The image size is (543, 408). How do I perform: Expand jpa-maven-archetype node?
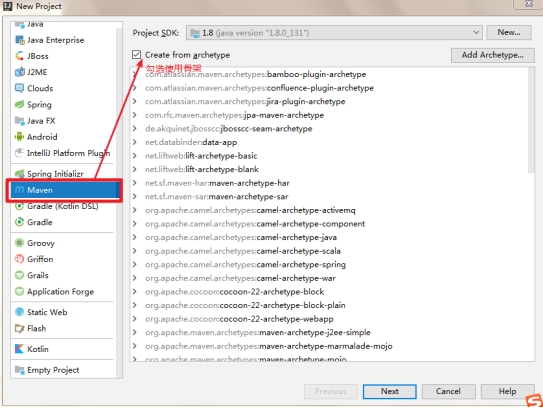[x=134, y=115]
